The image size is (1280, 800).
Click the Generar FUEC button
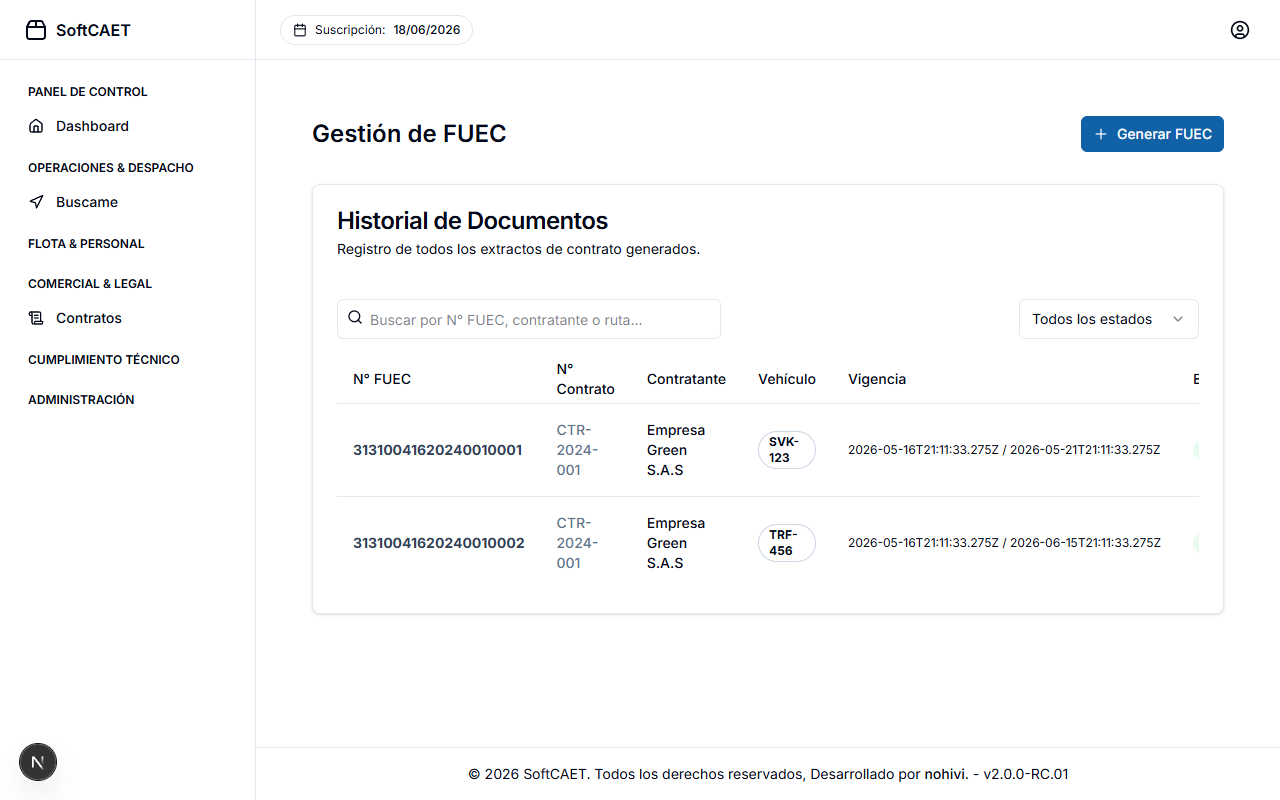click(1152, 134)
